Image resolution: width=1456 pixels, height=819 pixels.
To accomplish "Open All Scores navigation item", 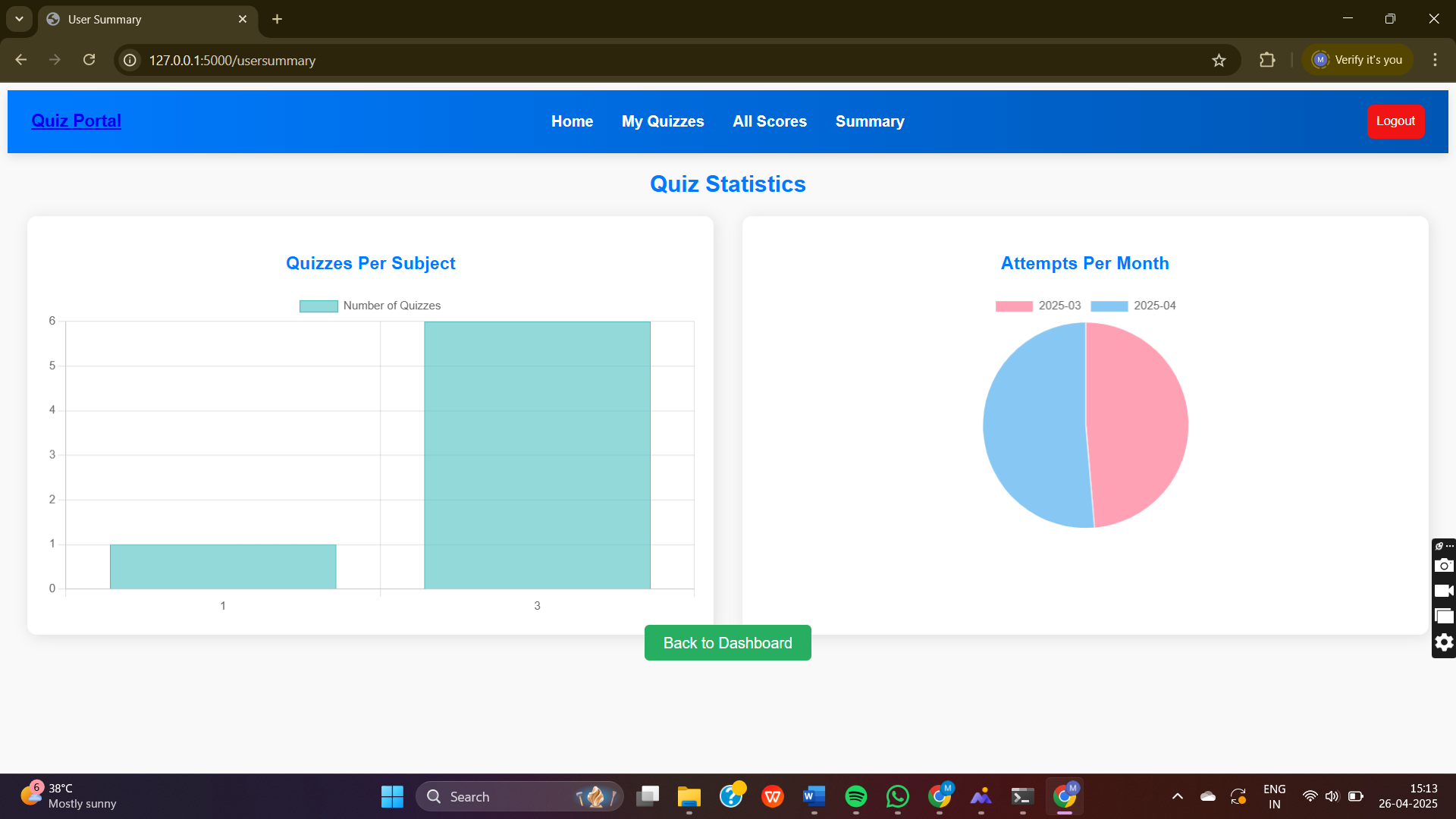I will (769, 121).
